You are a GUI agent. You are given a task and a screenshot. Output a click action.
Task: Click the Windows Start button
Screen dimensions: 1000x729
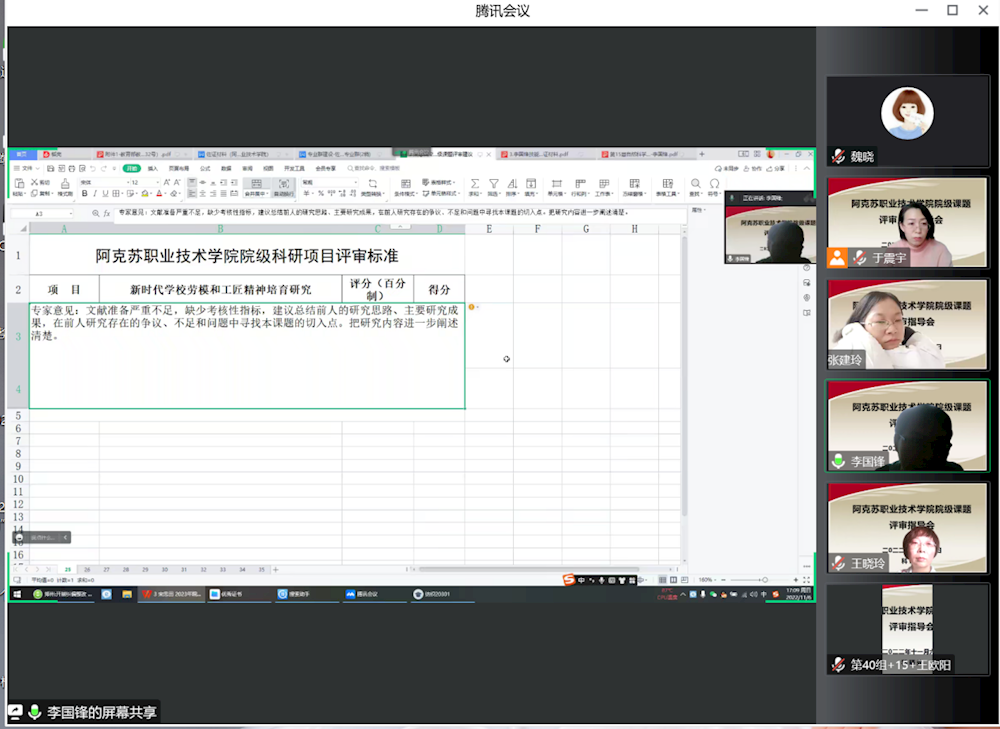[x=17, y=594]
